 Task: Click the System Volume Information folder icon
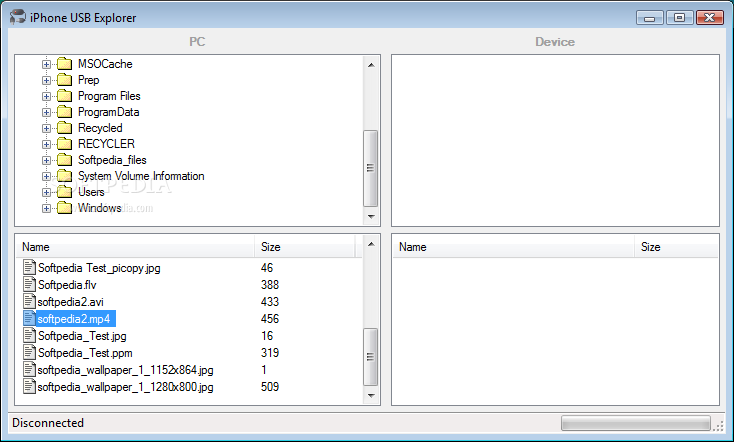[x=65, y=176]
